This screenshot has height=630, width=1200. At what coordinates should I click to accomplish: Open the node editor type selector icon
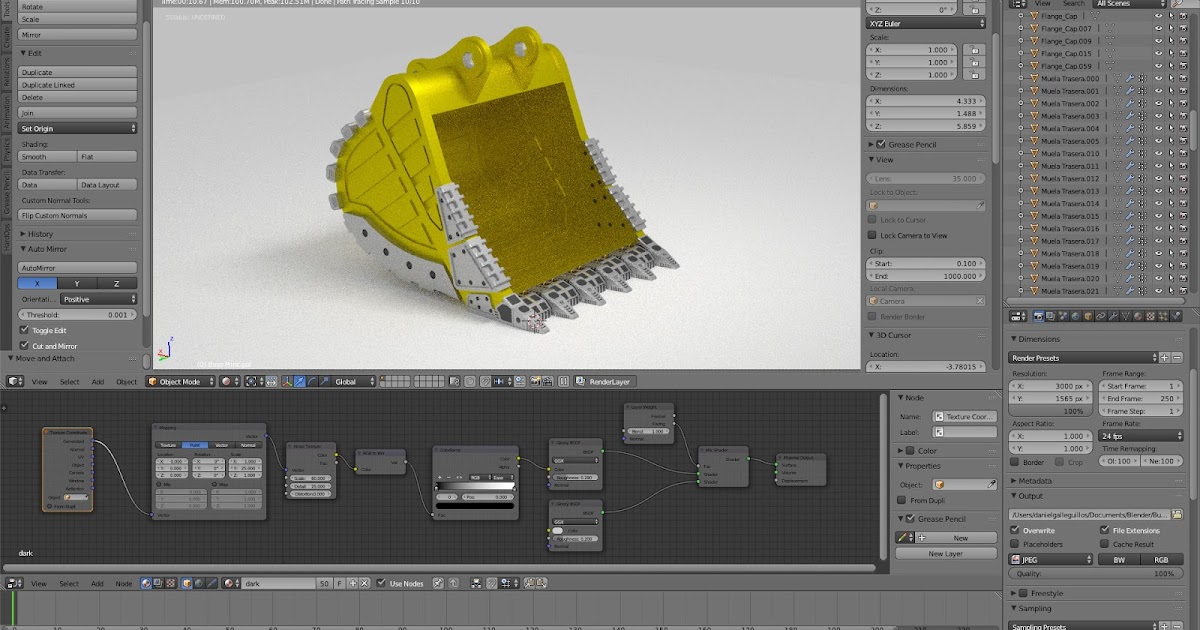point(15,583)
